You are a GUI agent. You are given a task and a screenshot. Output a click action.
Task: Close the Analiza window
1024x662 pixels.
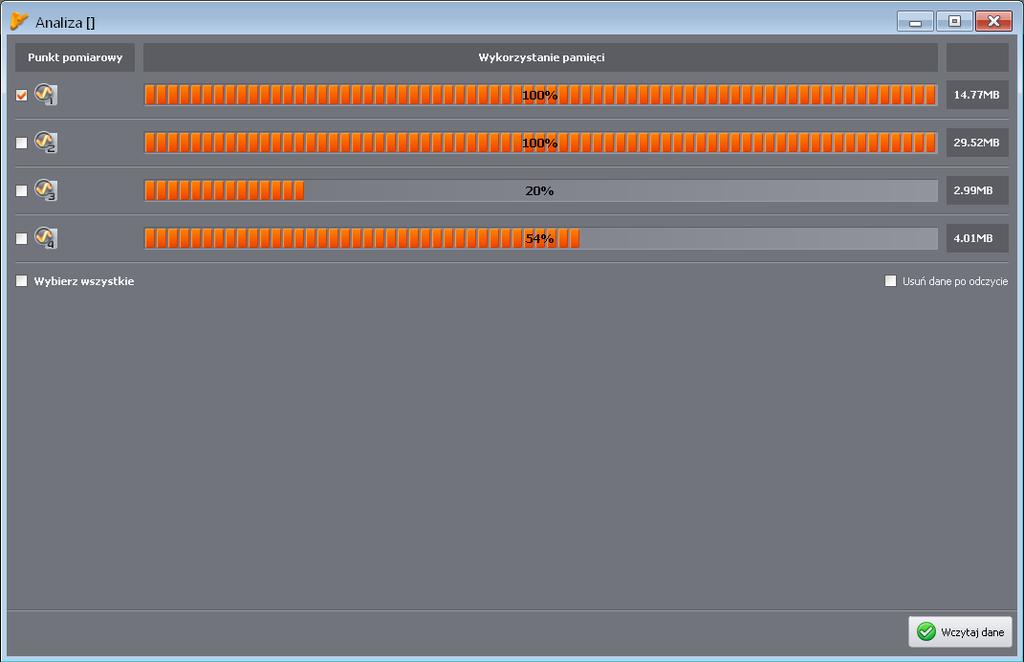[x=993, y=22]
